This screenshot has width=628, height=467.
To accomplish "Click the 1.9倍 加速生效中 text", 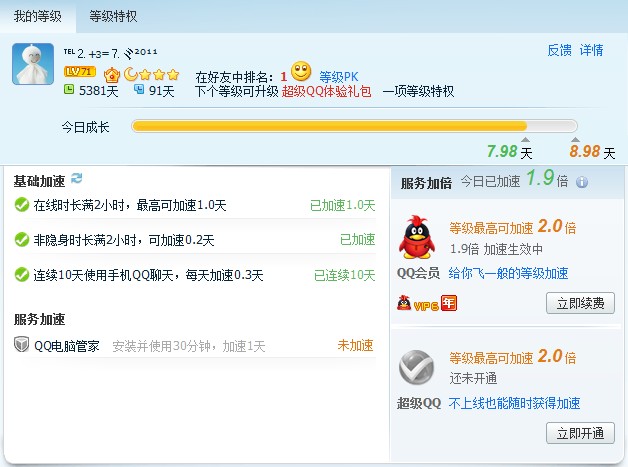I will coord(496,249).
